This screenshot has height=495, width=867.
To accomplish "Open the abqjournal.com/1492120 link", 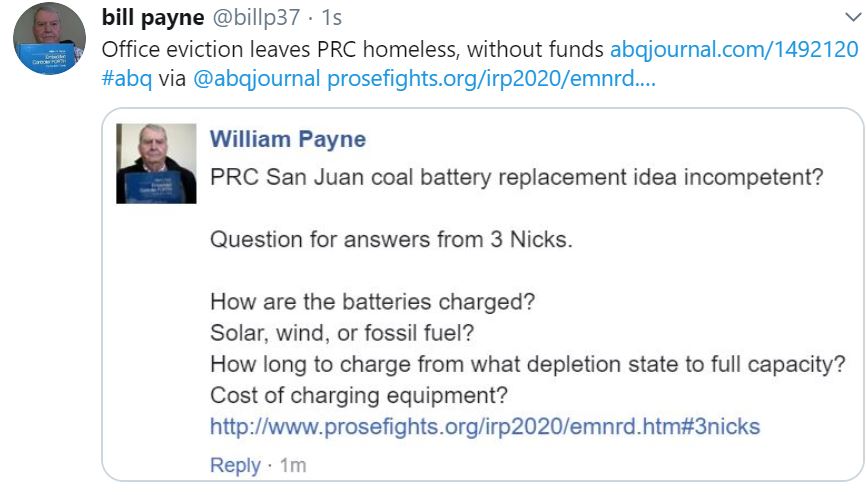I will pos(734,49).
